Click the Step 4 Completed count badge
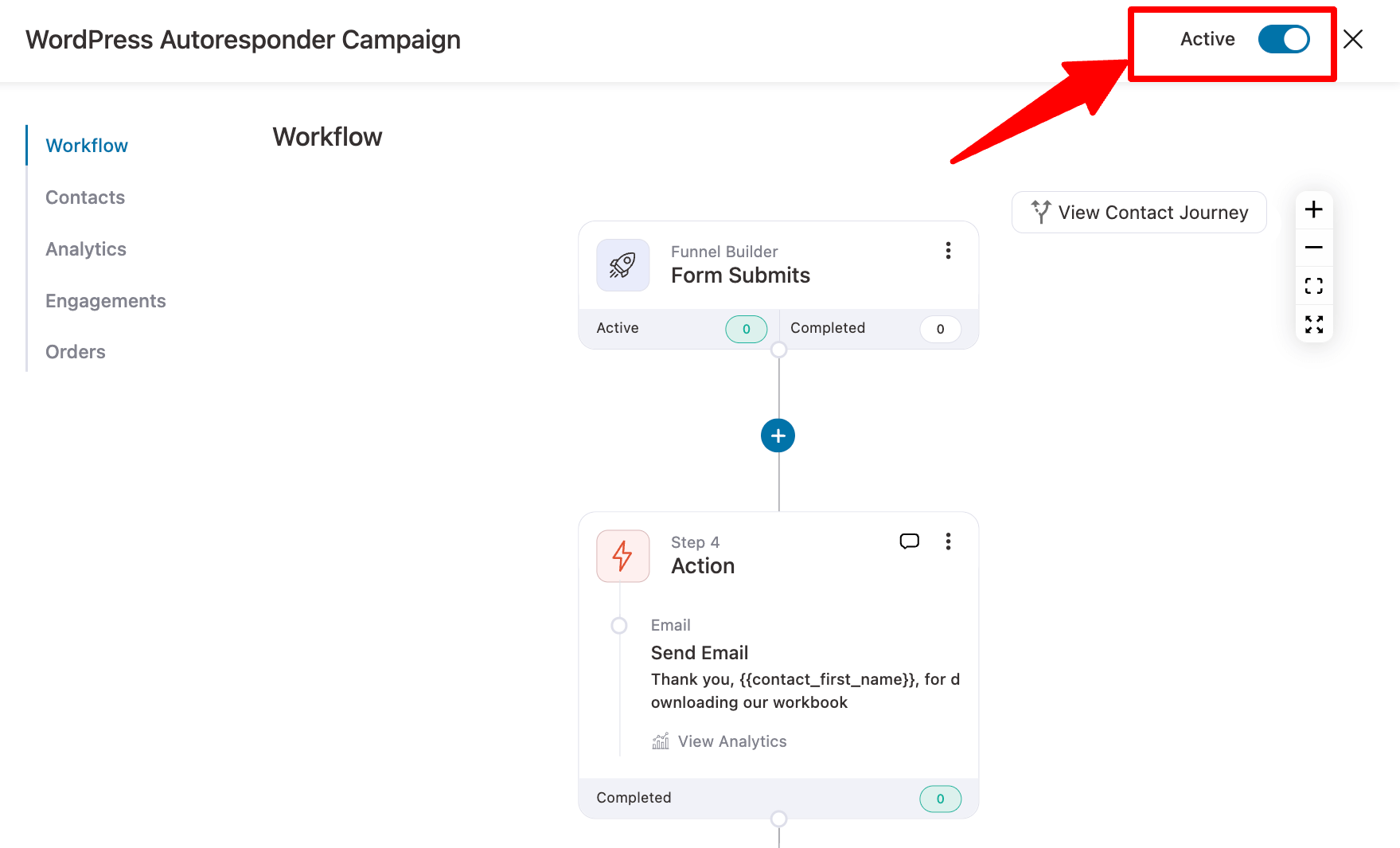1400x848 pixels. 940,799
